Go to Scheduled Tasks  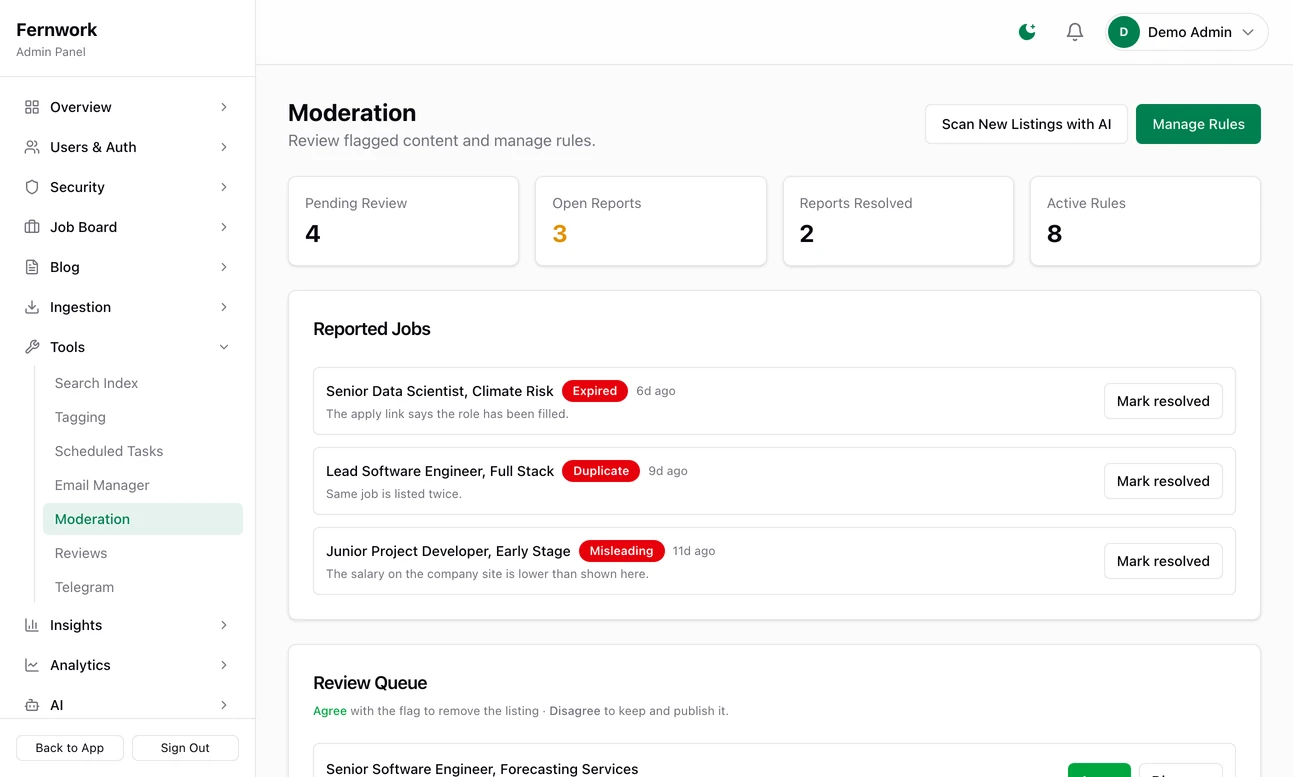pos(143,451)
